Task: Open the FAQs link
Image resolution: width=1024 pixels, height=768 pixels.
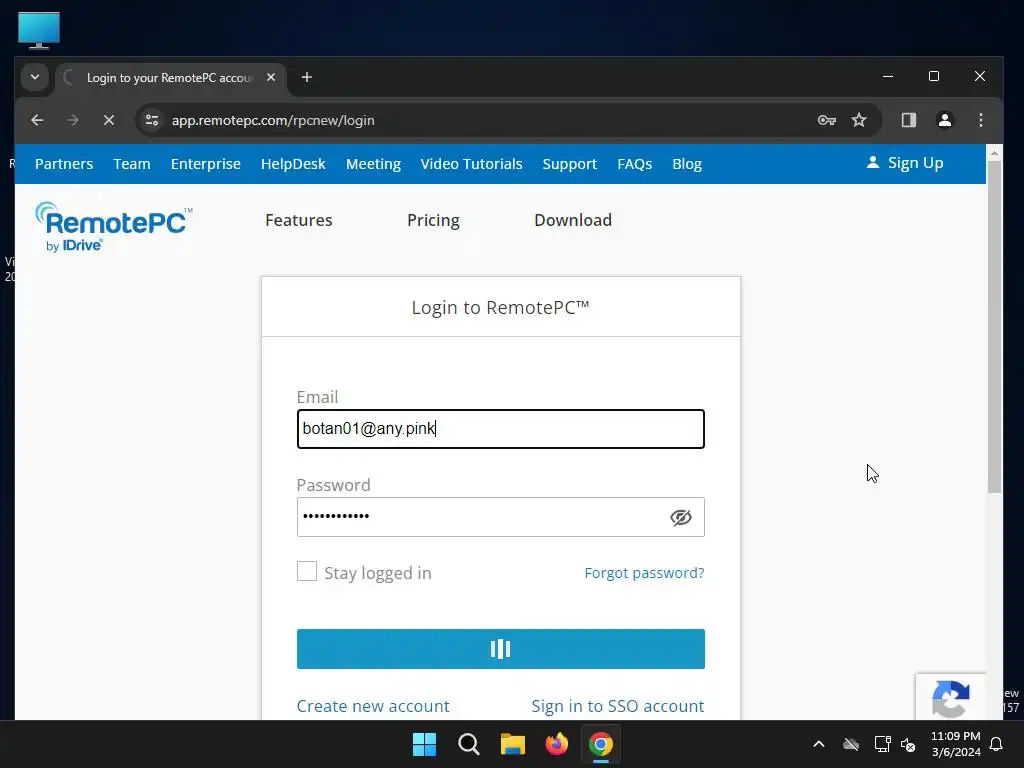Action: coord(635,164)
